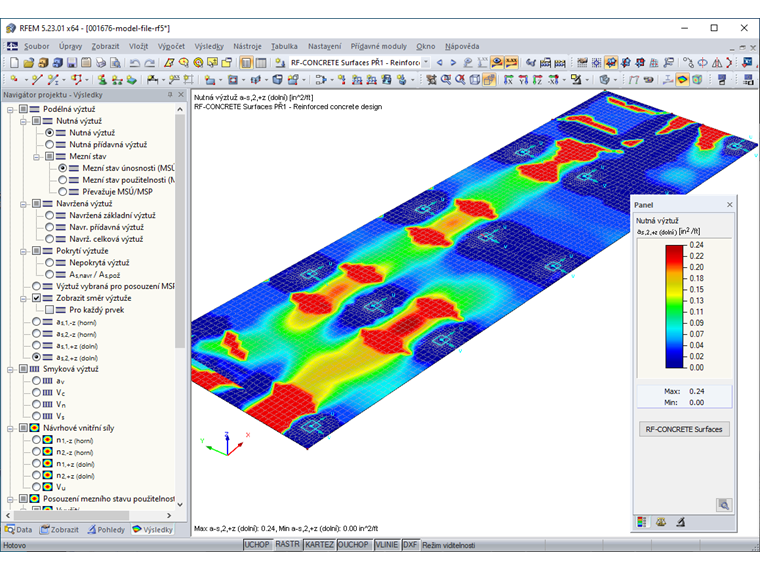The image size is (760, 570).
Task: Open the color scale tab in the Panel
Action: tap(641, 522)
